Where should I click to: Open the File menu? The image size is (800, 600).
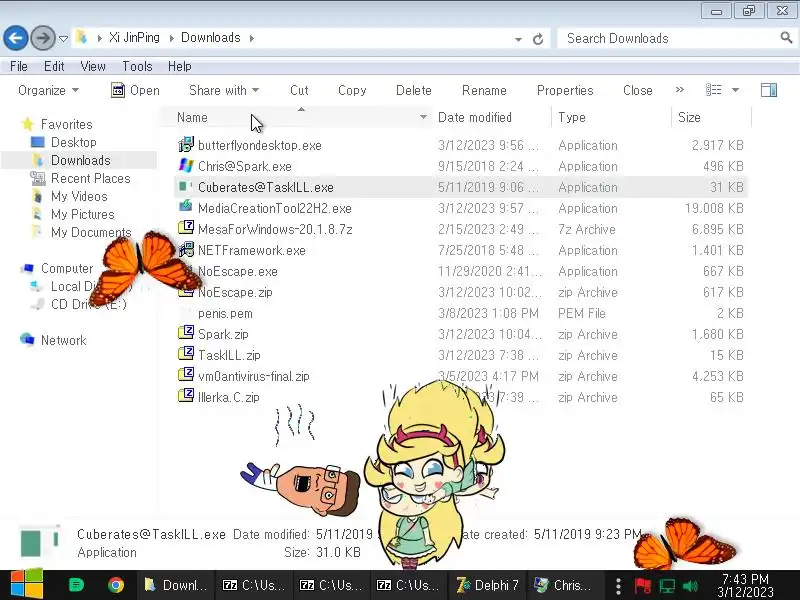coord(19,66)
